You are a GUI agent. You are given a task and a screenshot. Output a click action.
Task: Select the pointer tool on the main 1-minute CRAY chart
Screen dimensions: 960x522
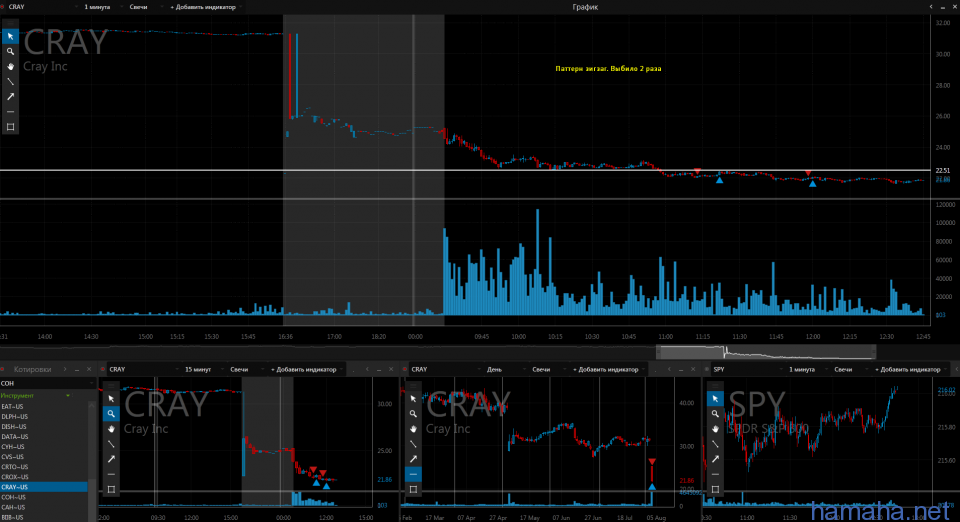click(x=10, y=36)
